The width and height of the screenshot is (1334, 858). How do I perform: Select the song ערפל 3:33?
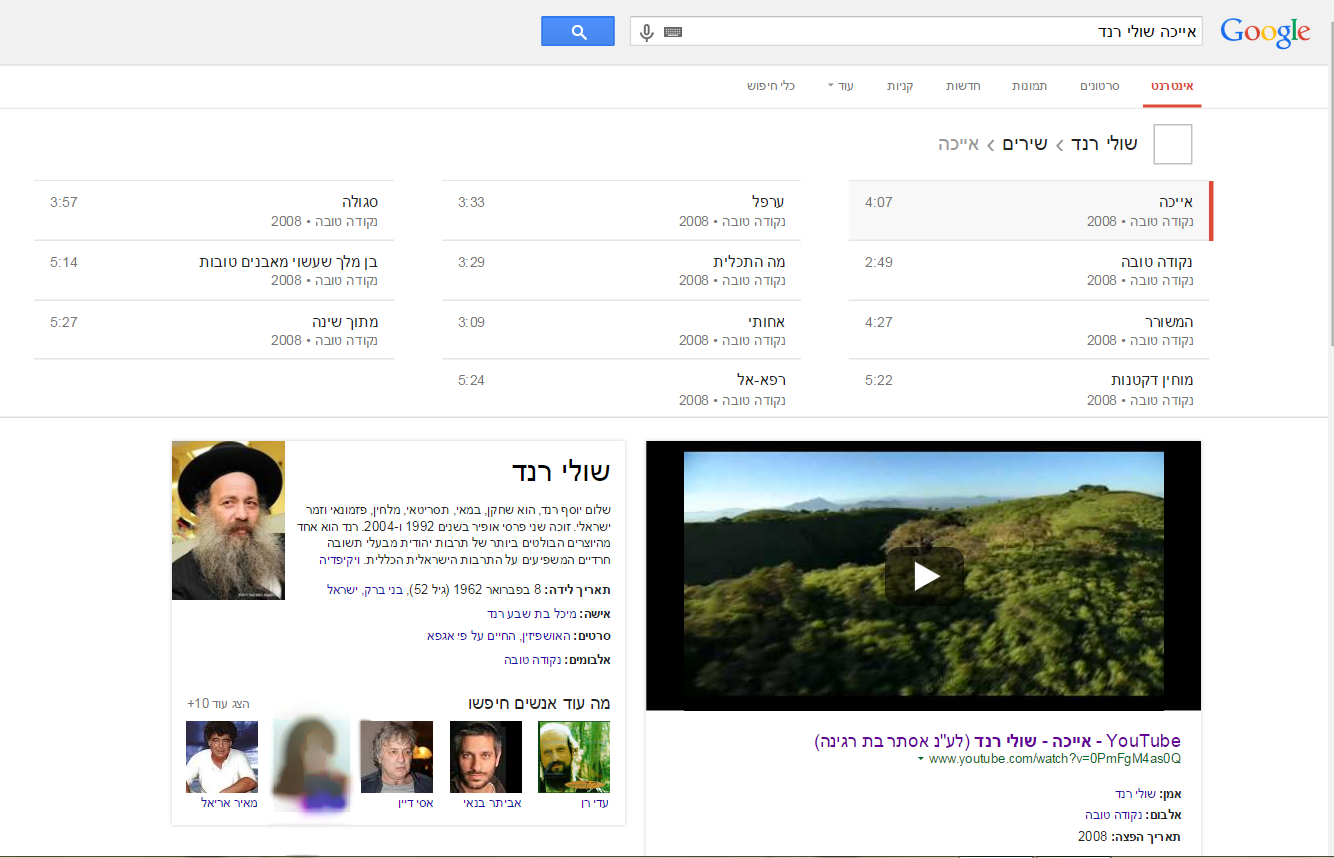(621, 211)
